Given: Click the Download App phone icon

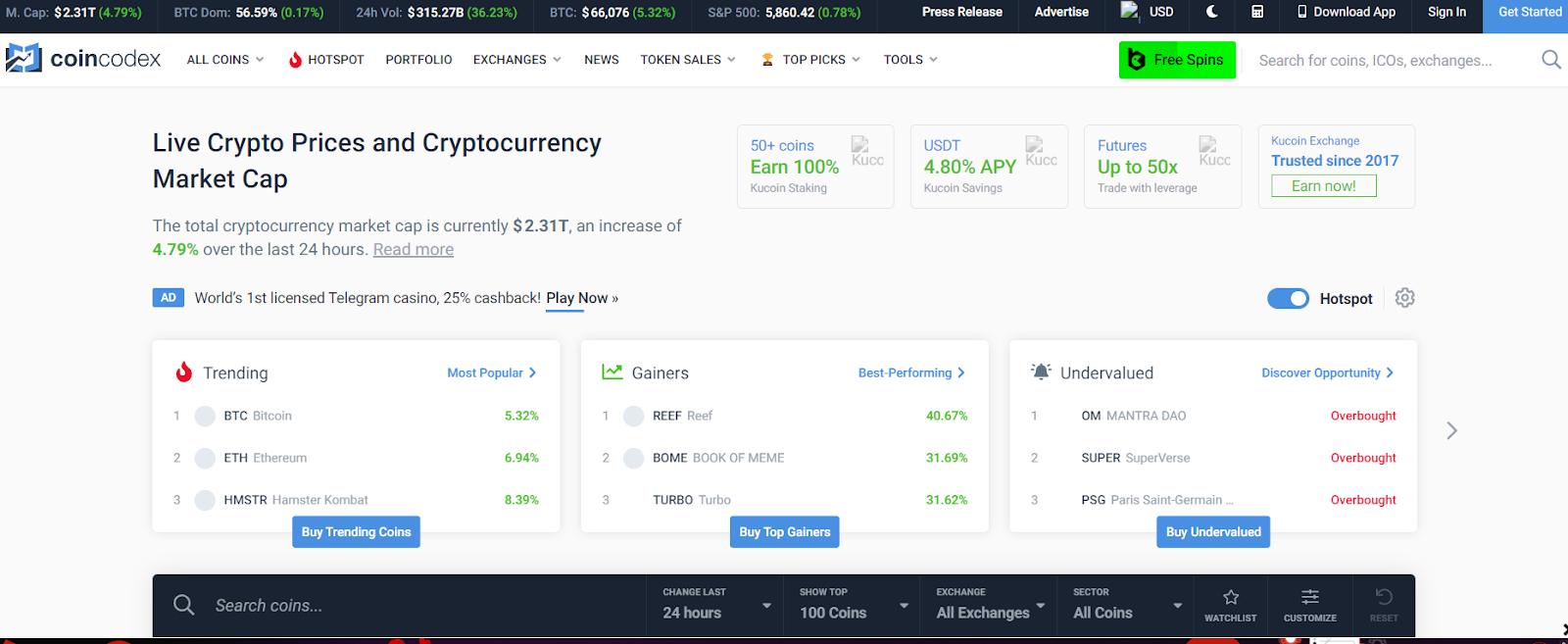Looking at the screenshot, I should 1302,12.
